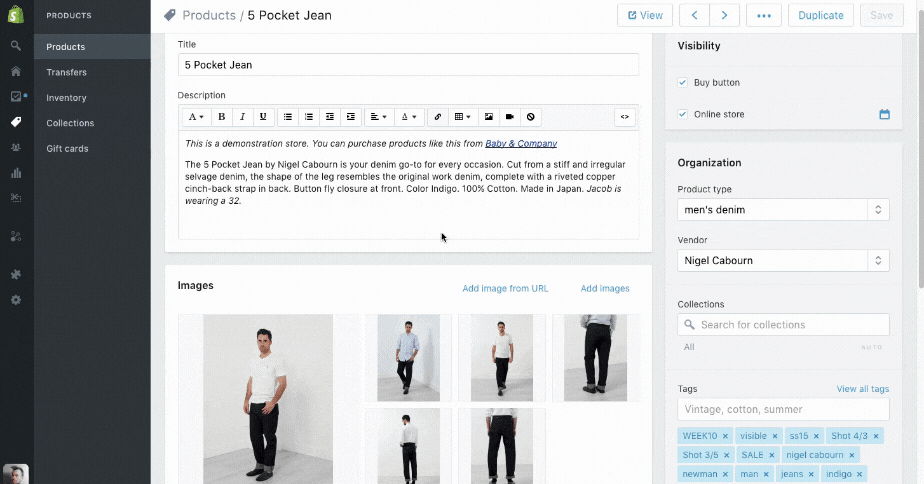Image resolution: width=924 pixels, height=484 pixels.
Task: Open the text alignment dropdown
Action: 378,117
